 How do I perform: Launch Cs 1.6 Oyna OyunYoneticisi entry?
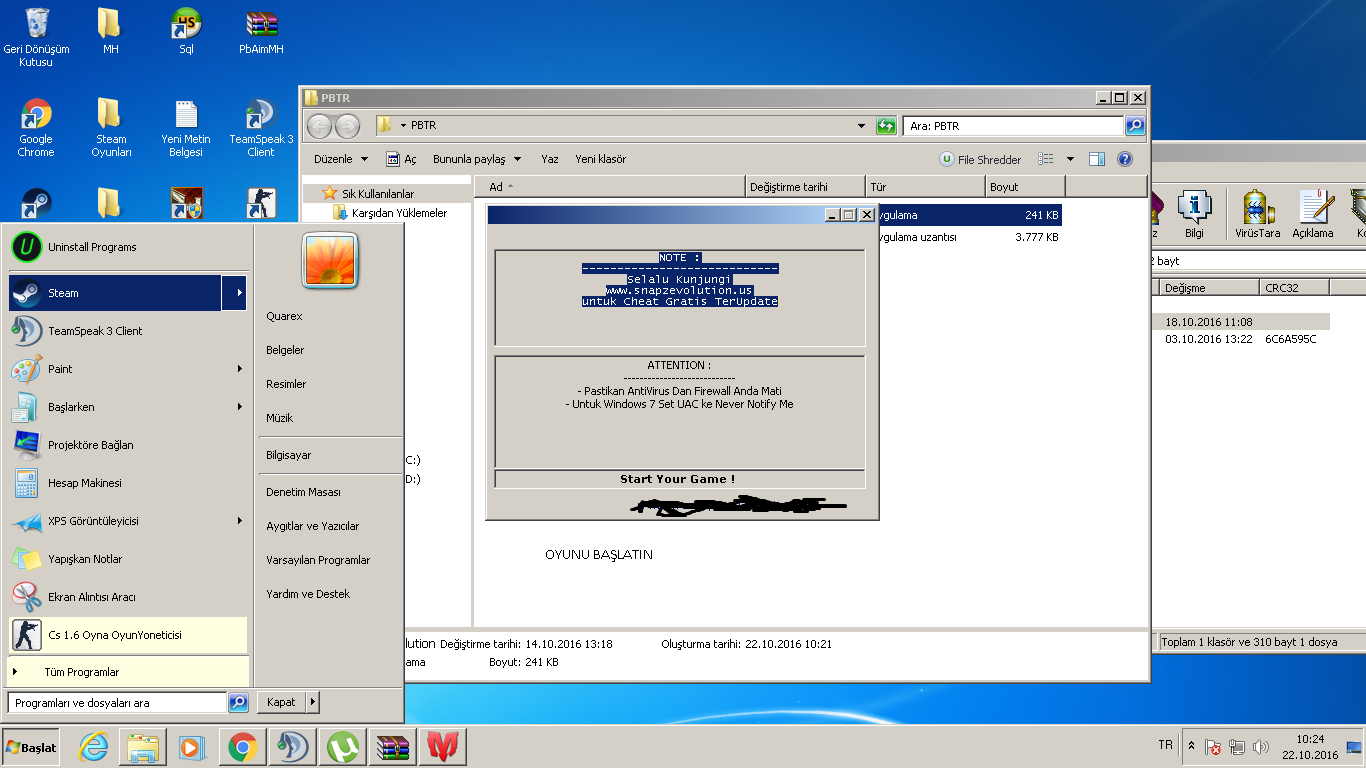(128, 635)
